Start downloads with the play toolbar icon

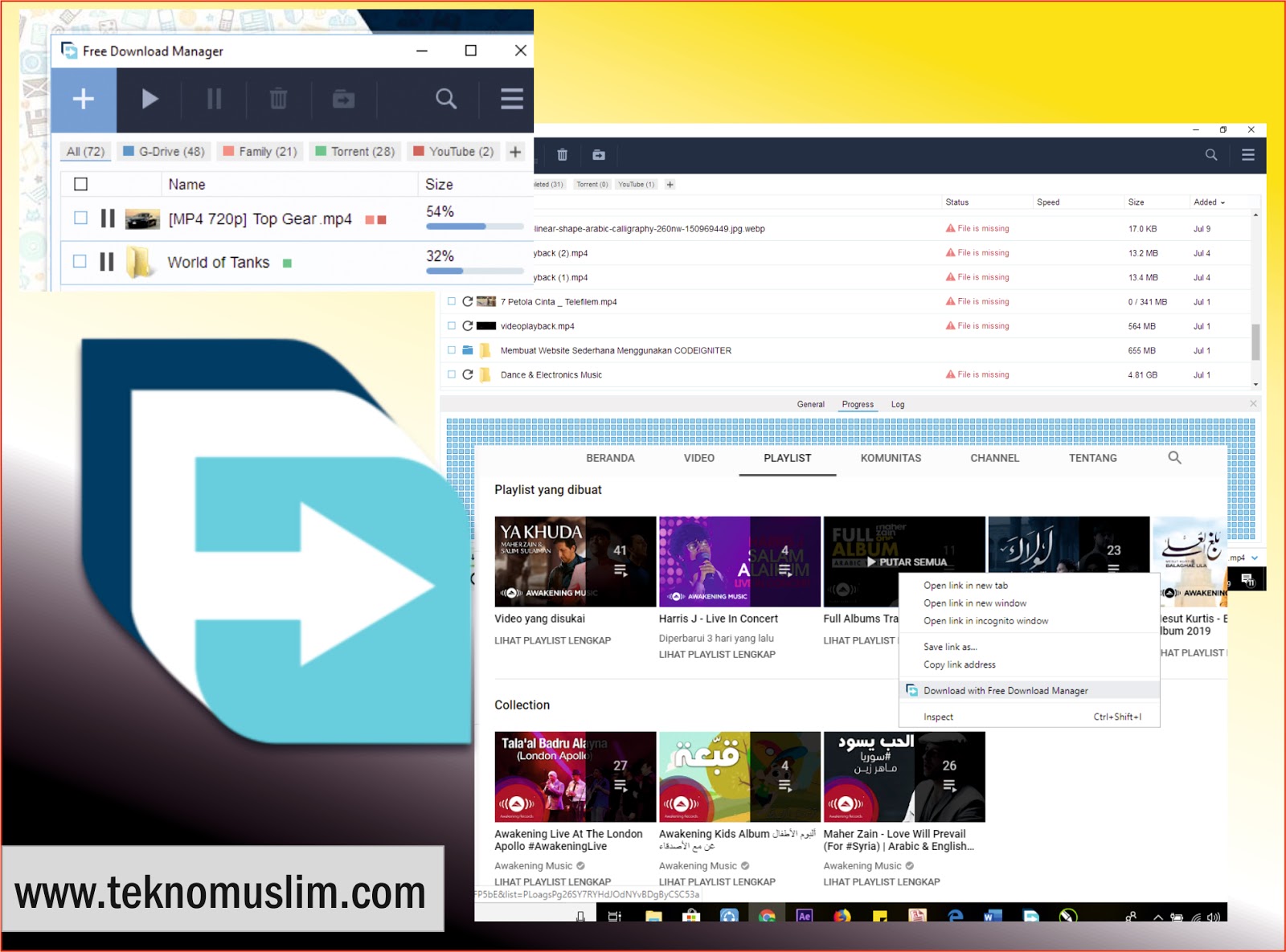149,99
